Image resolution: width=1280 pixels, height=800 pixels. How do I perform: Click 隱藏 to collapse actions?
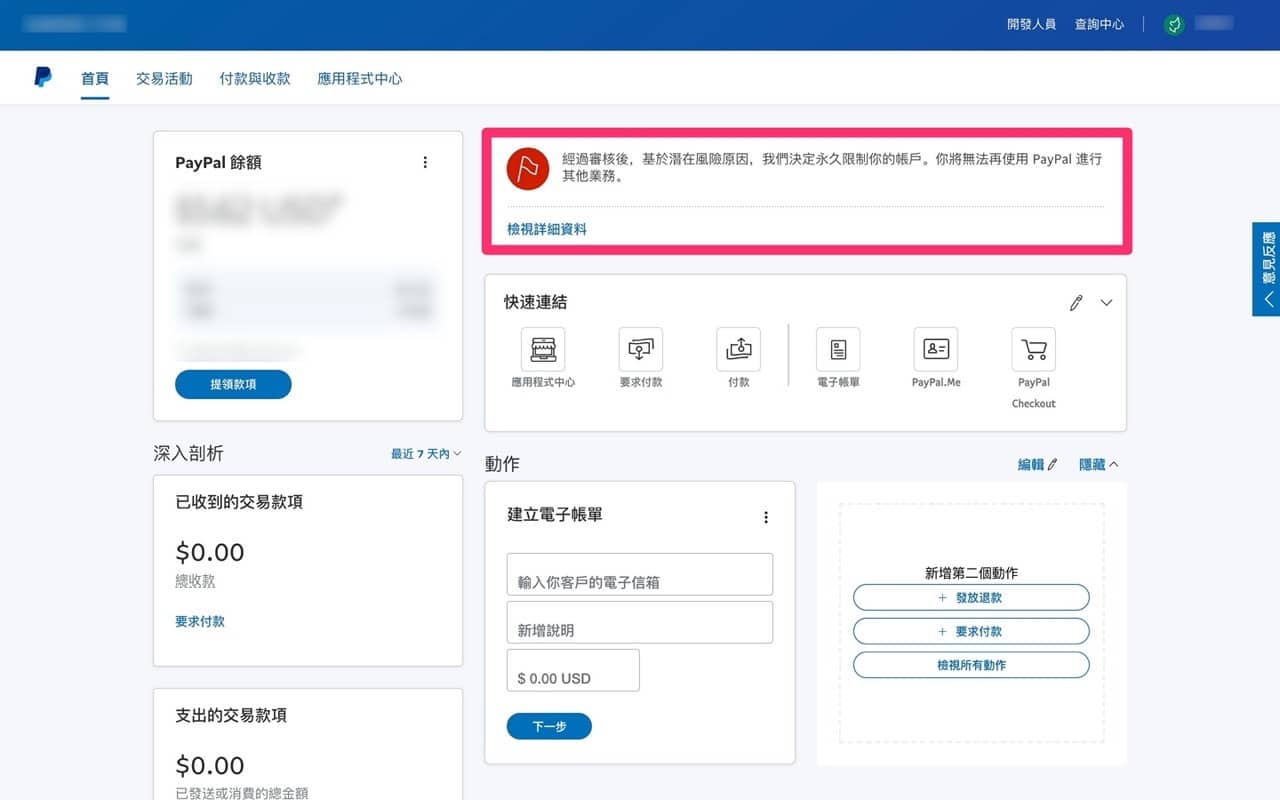point(1099,464)
